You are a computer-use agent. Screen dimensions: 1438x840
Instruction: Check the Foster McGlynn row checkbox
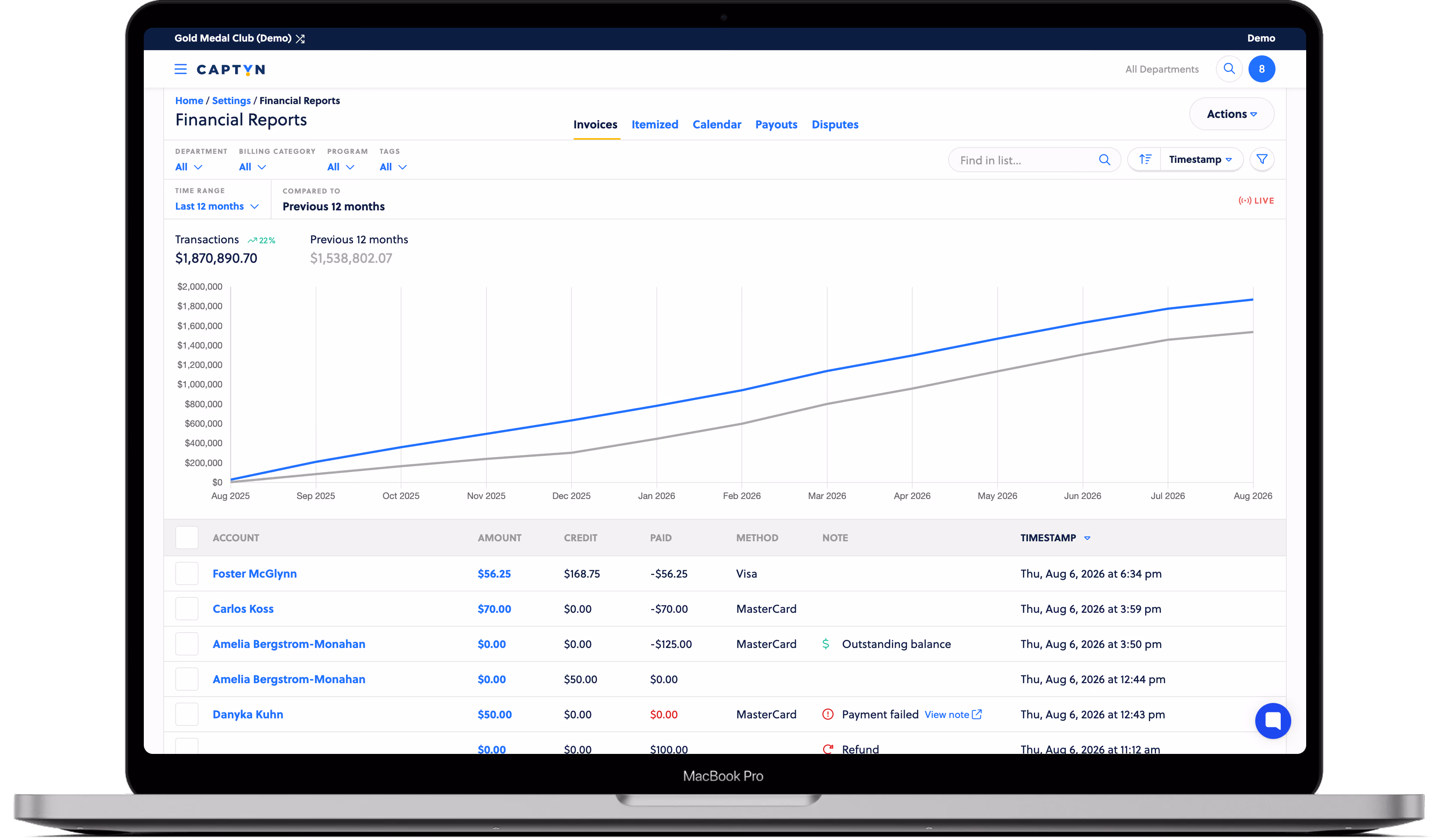coord(186,574)
